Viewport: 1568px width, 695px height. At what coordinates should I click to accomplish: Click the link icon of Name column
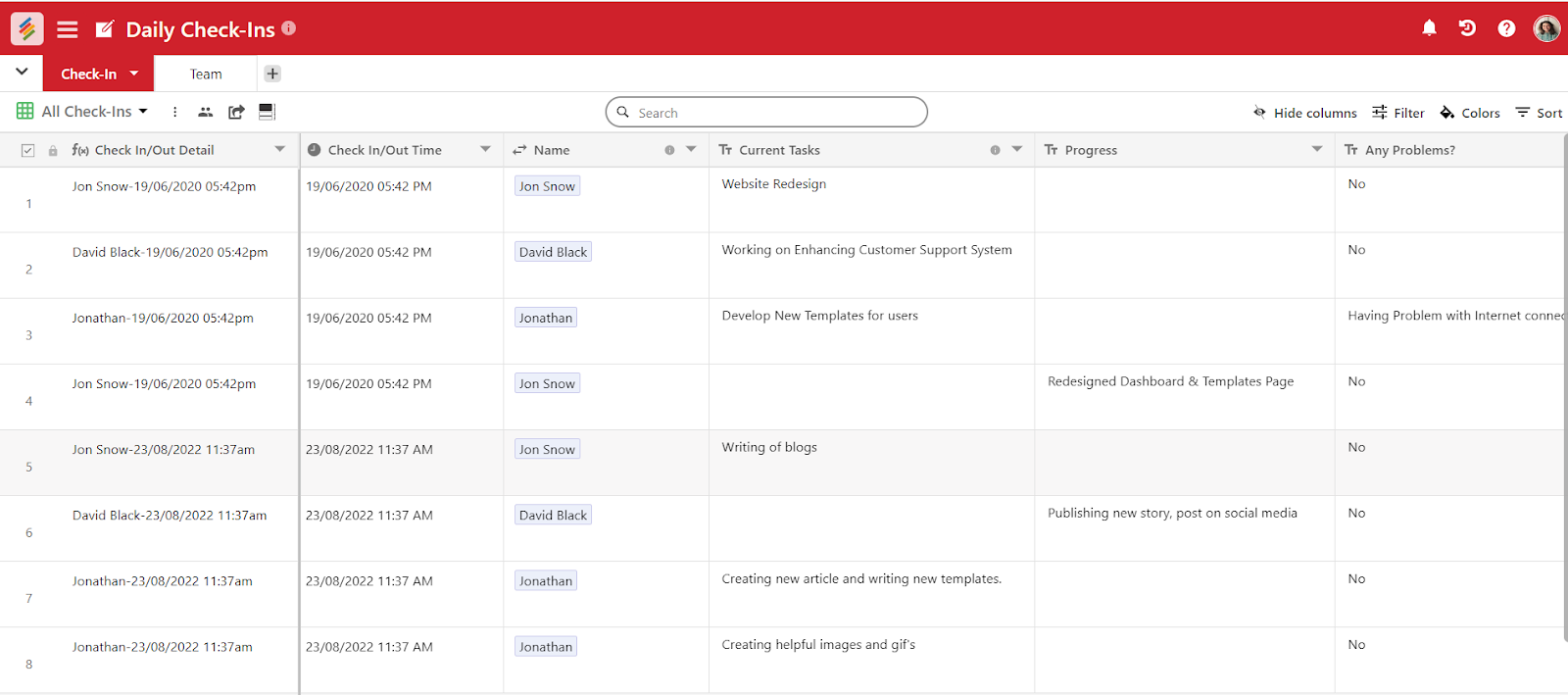[519, 150]
